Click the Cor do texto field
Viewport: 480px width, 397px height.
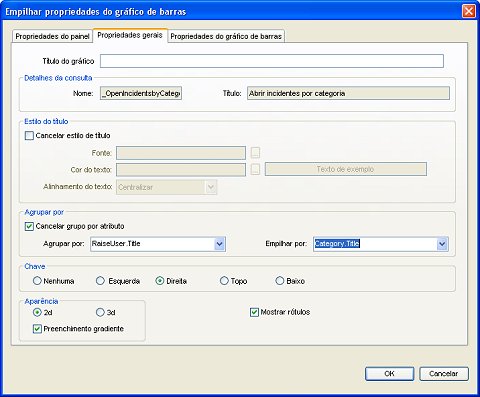point(181,170)
